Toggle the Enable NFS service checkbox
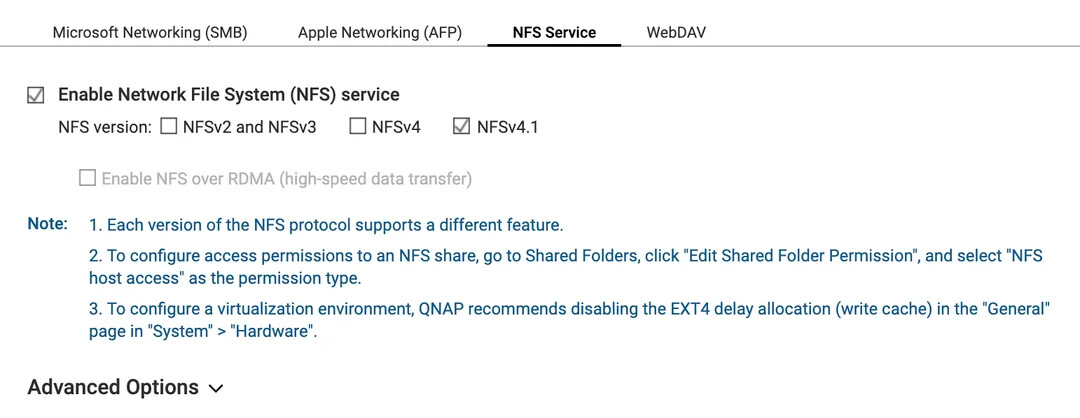The height and width of the screenshot is (418, 1080). 36,95
